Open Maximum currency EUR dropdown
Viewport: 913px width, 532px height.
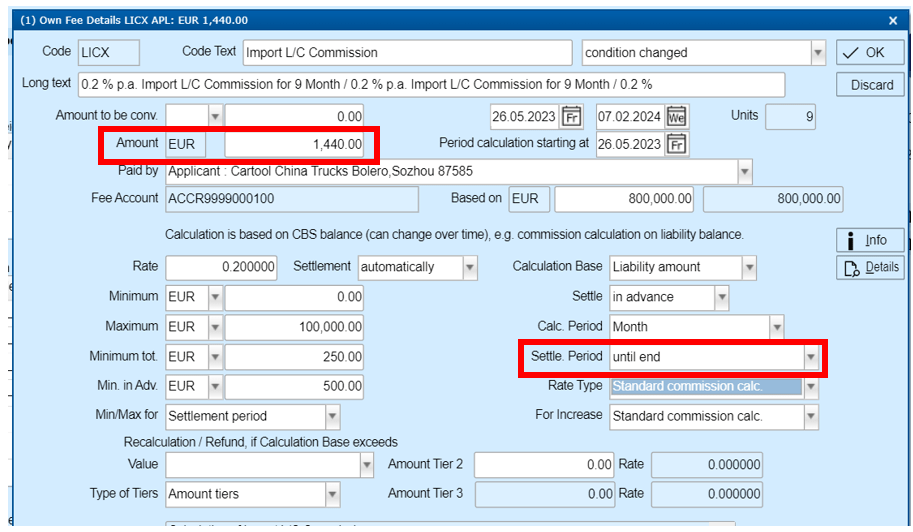pos(215,327)
